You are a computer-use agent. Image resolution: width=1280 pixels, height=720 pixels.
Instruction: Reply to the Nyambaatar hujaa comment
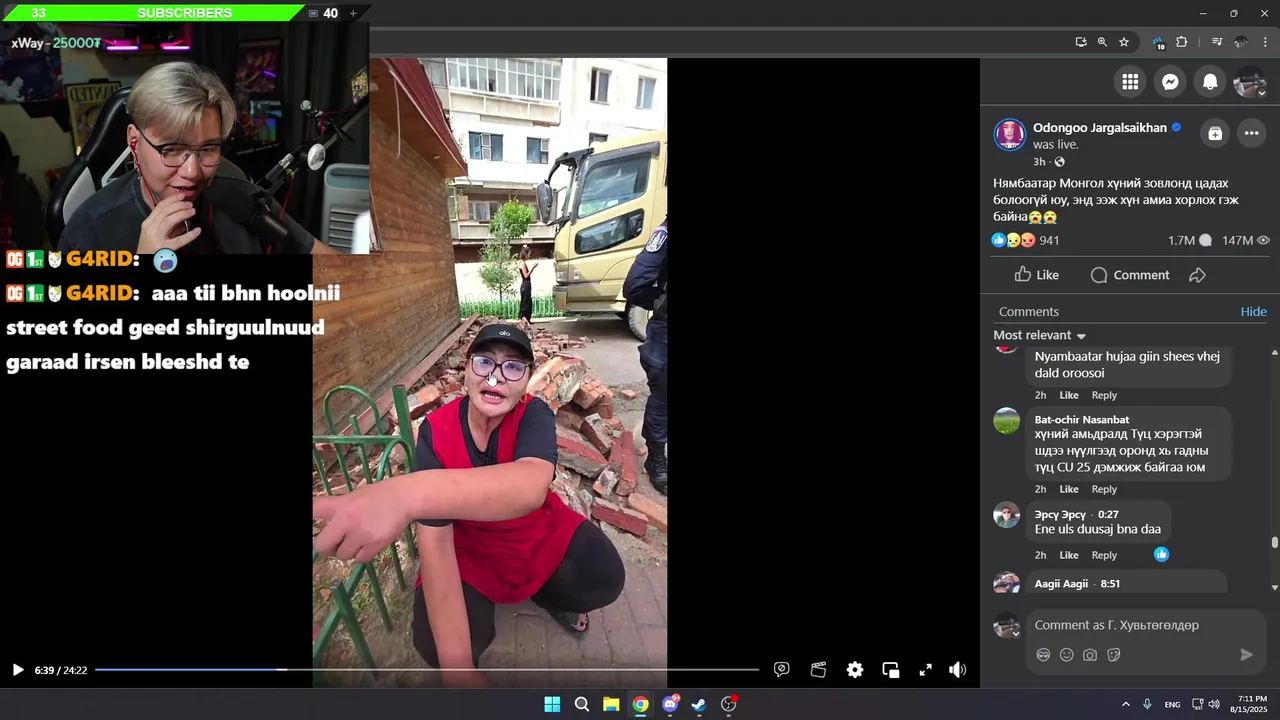(1104, 395)
